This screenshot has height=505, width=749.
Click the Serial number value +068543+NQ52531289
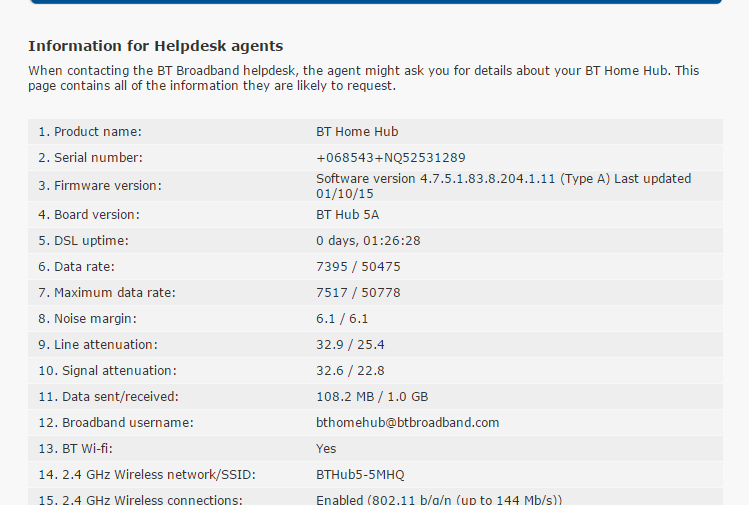pos(391,158)
